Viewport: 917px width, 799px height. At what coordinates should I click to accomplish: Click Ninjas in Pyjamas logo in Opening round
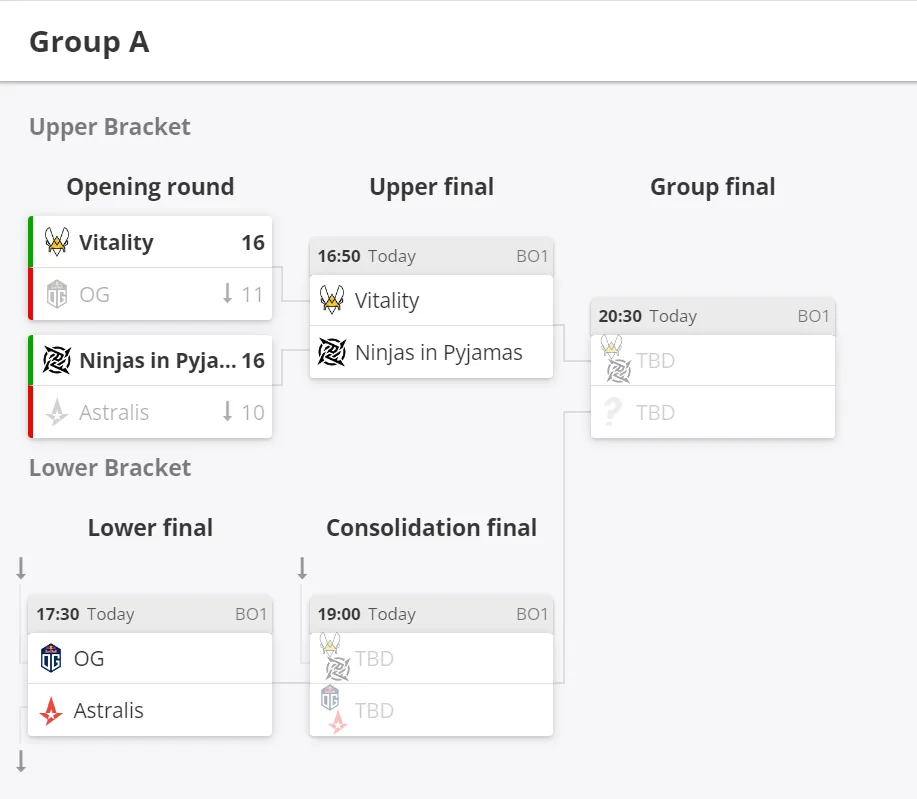click(57, 360)
